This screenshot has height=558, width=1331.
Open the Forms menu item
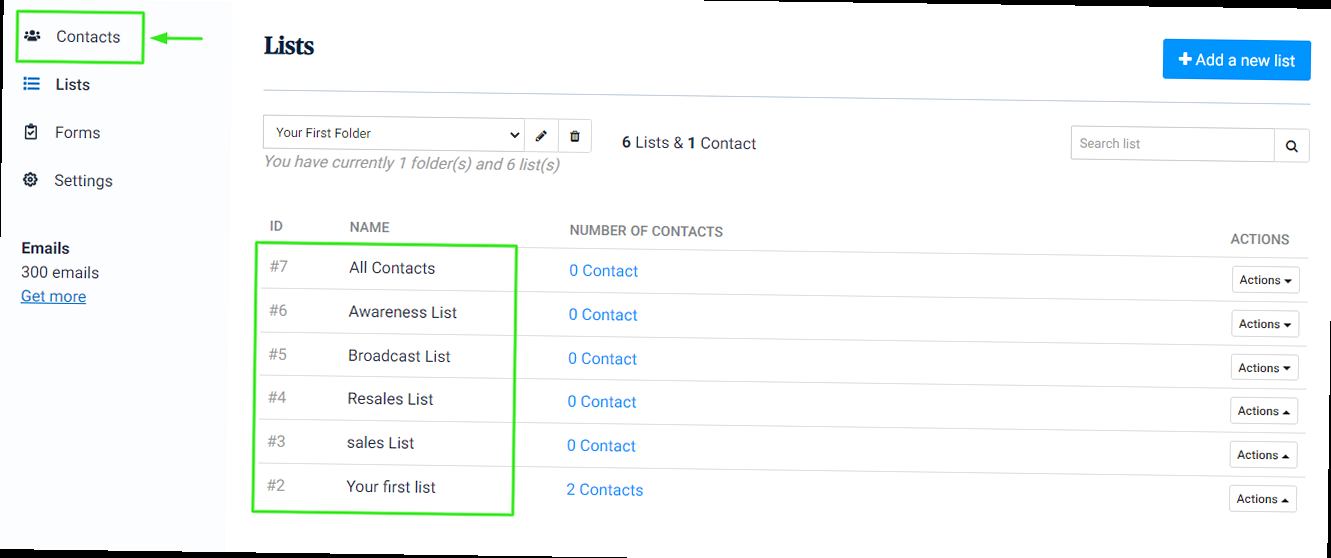tap(77, 133)
